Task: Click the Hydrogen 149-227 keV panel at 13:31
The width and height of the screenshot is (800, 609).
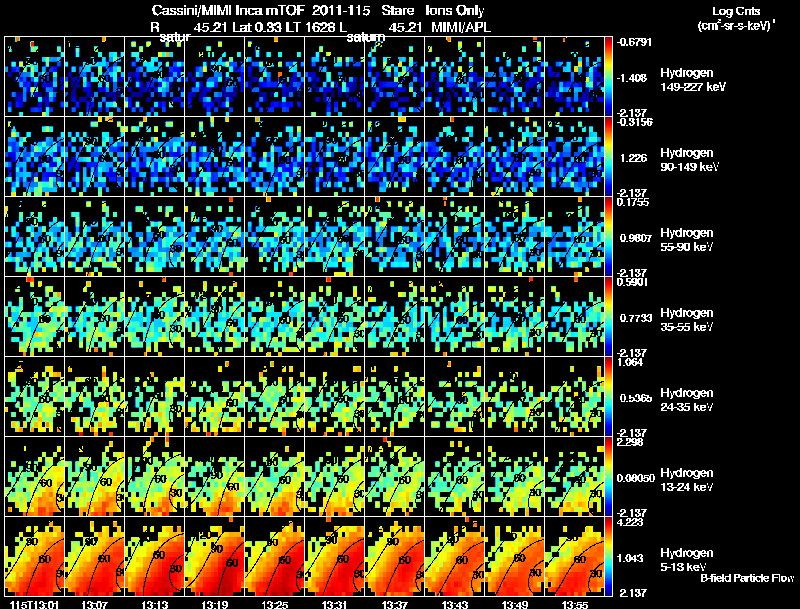Action: click(335, 76)
